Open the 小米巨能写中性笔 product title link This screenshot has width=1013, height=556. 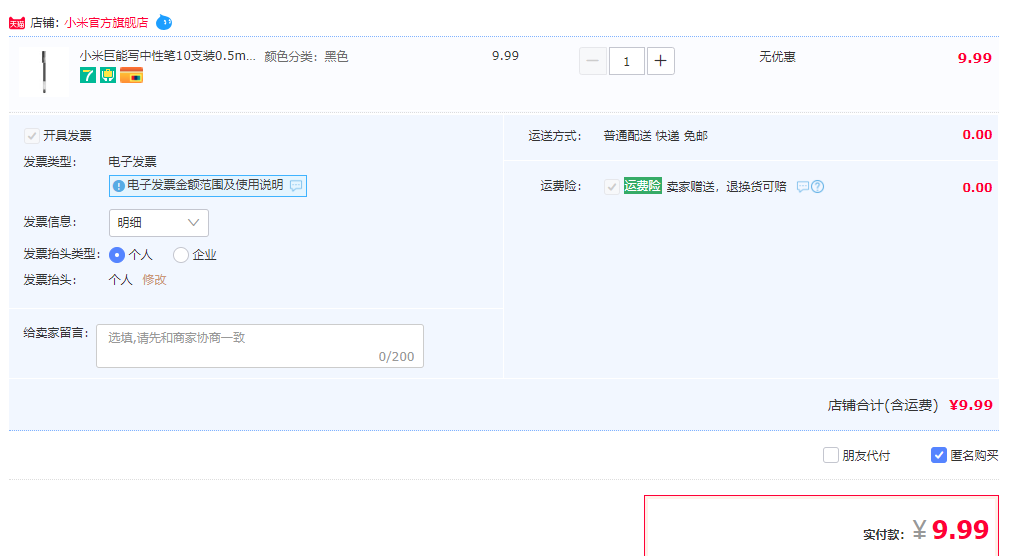(167, 56)
